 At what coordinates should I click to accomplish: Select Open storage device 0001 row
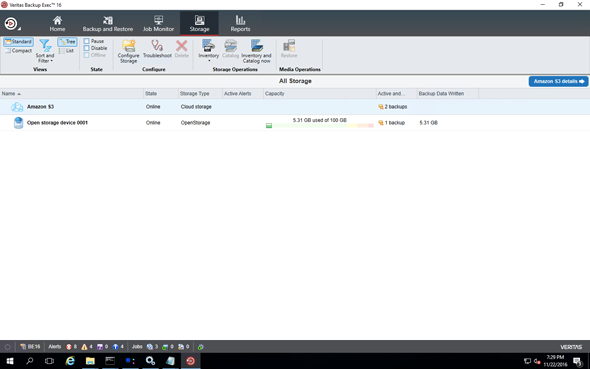pyautogui.click(x=295, y=123)
